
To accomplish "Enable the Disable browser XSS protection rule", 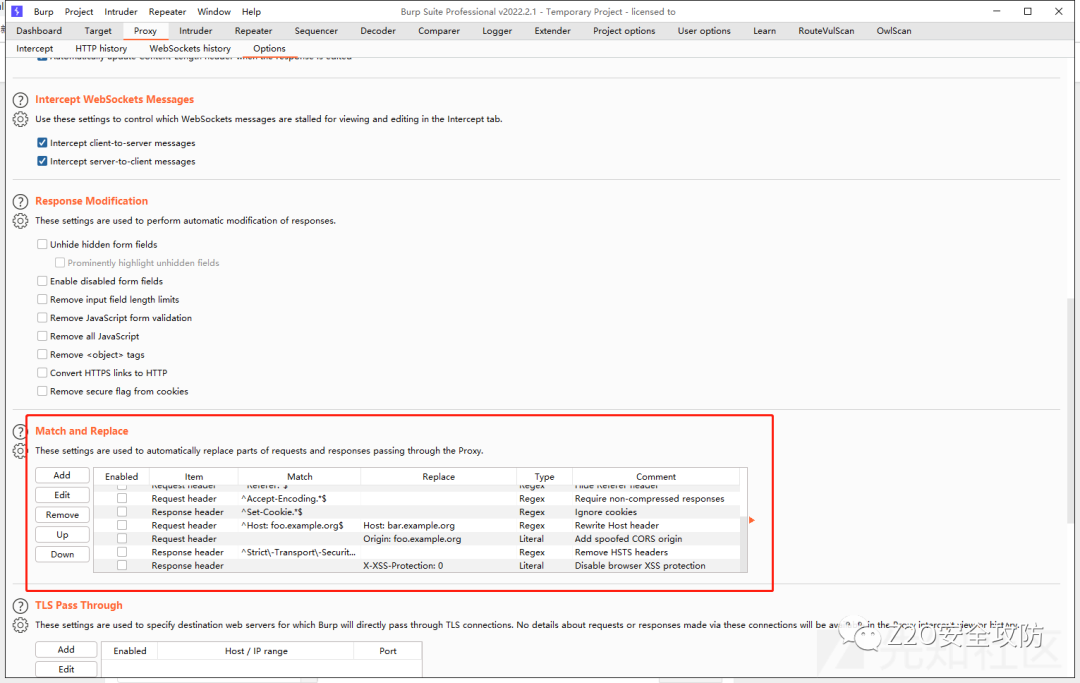I will 122,565.
